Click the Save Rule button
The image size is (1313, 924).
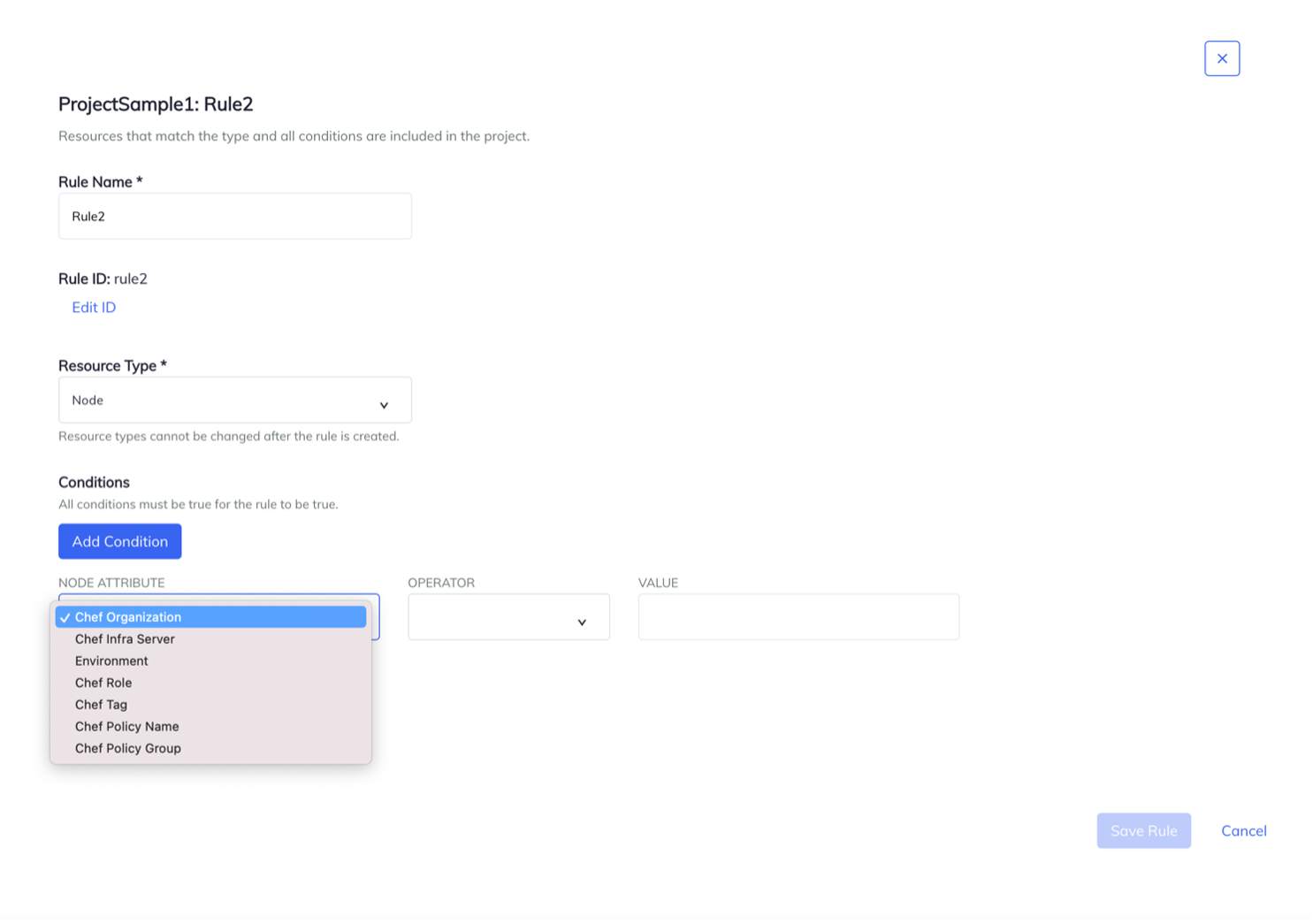coord(1143,830)
